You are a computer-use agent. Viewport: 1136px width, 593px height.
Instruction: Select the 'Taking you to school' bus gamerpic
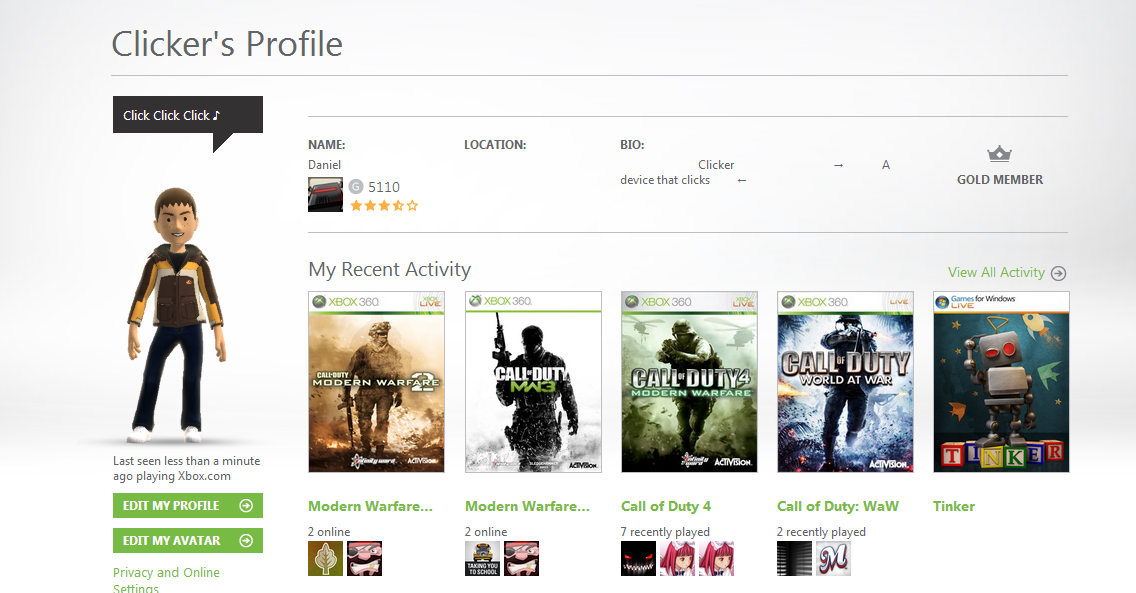pyautogui.click(x=482, y=558)
